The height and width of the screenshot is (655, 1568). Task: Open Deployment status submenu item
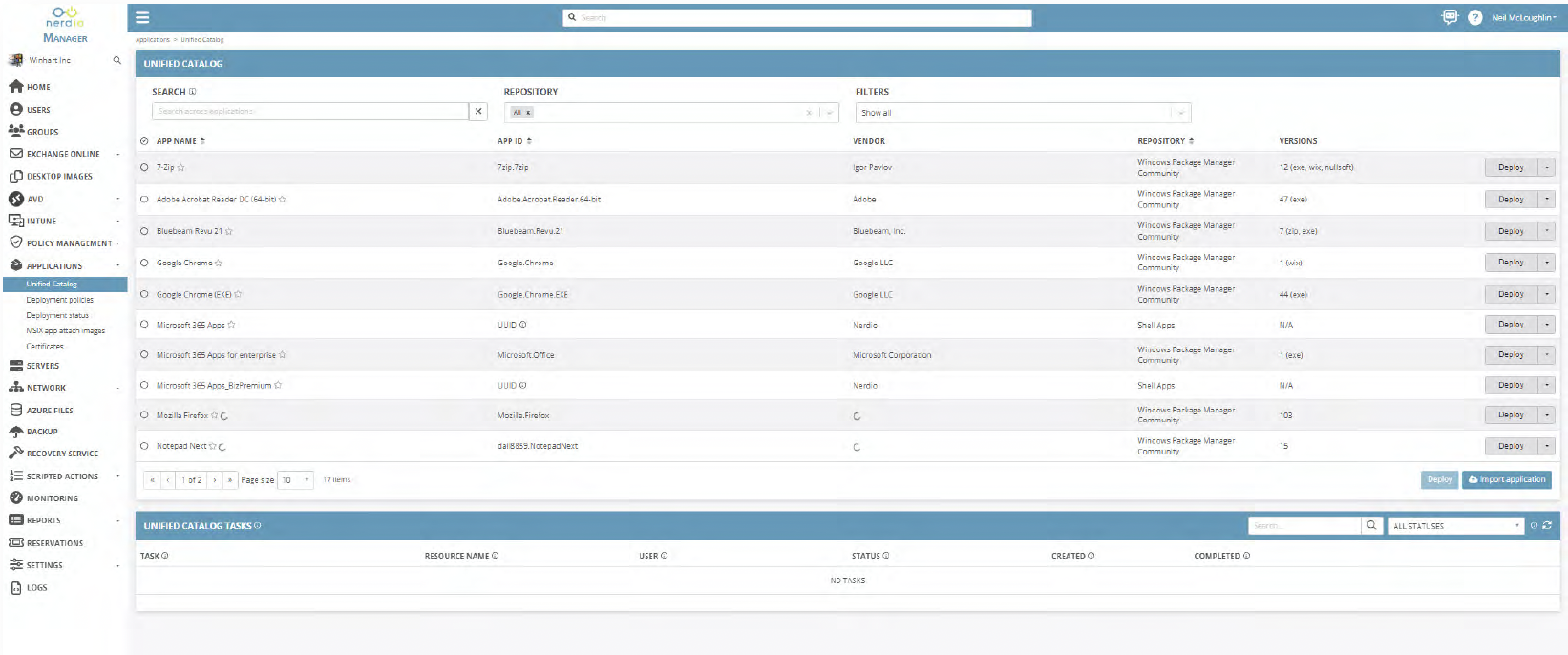(57, 315)
